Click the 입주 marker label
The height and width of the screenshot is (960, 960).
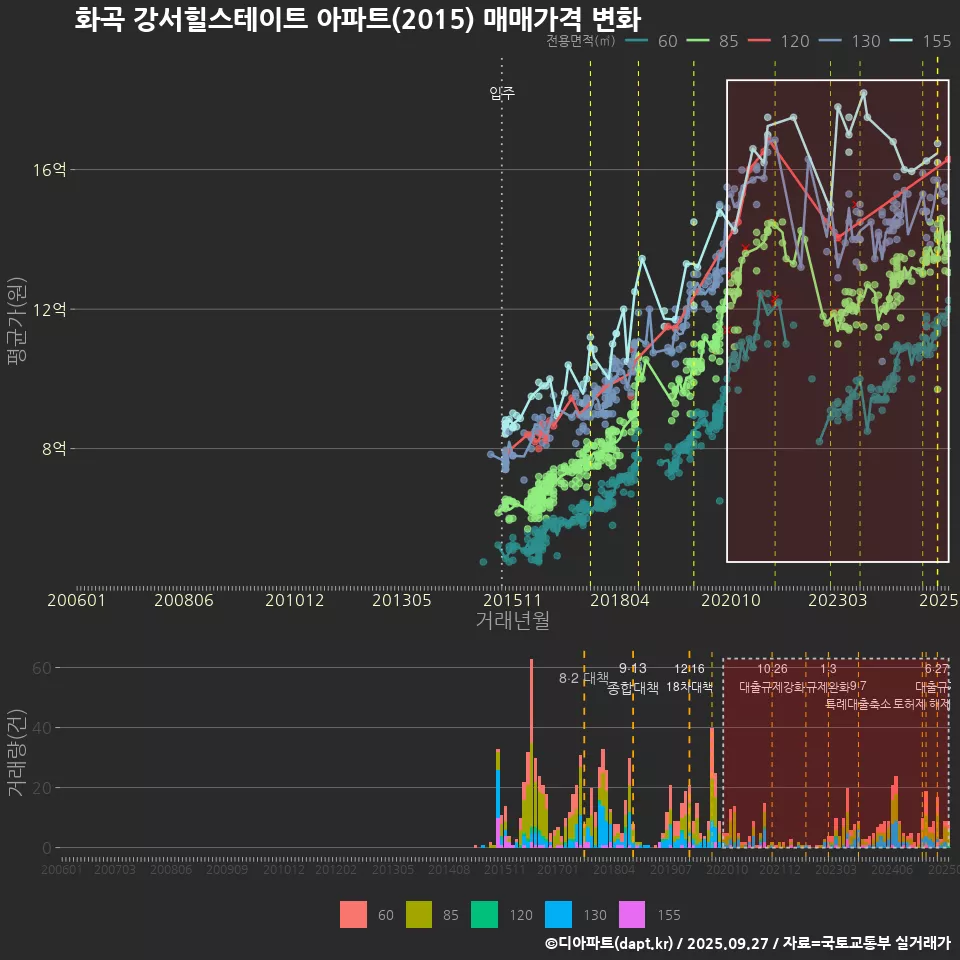502,94
